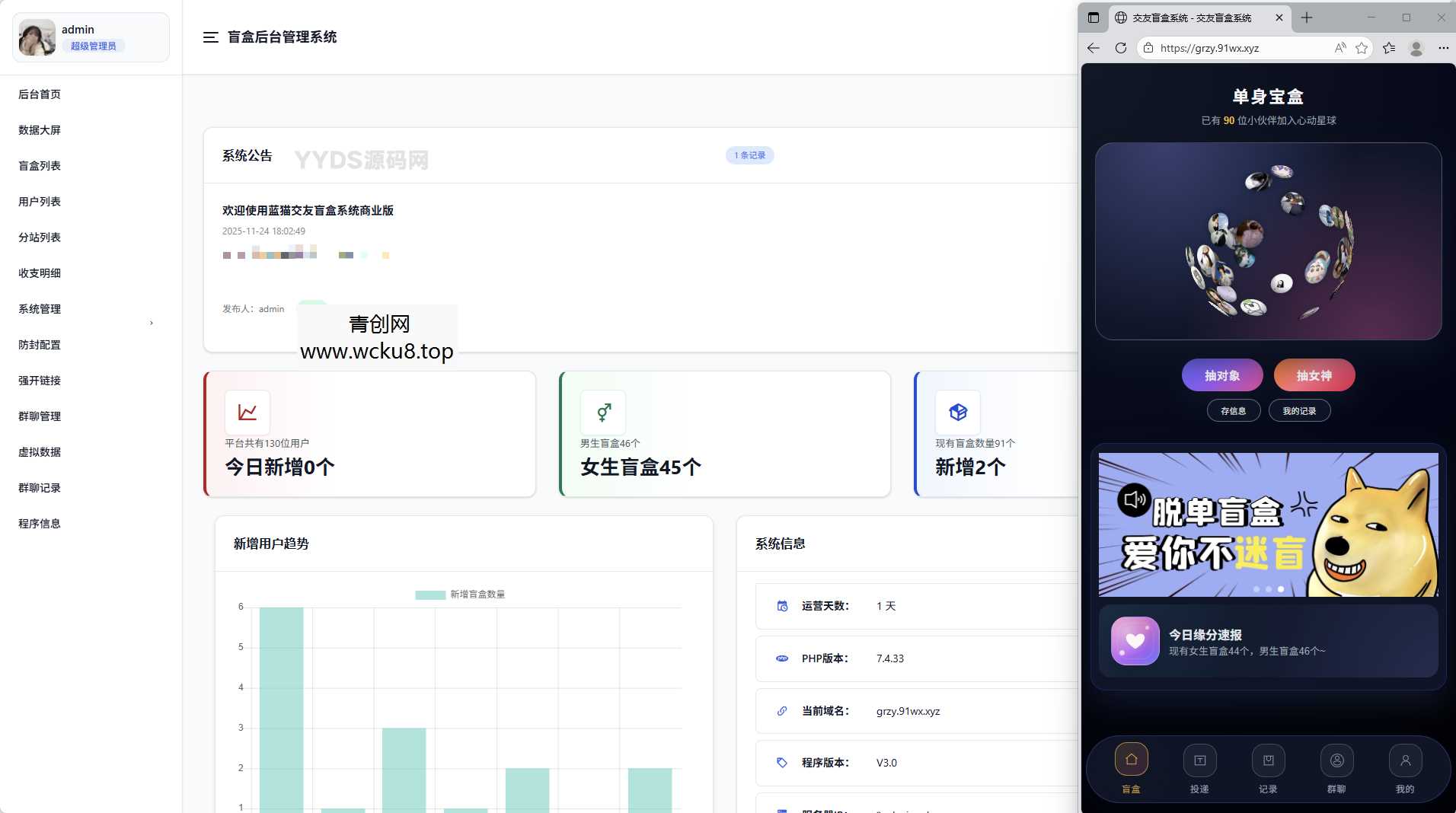Open the browser profile account menu
1456x813 pixels.
tap(1416, 47)
